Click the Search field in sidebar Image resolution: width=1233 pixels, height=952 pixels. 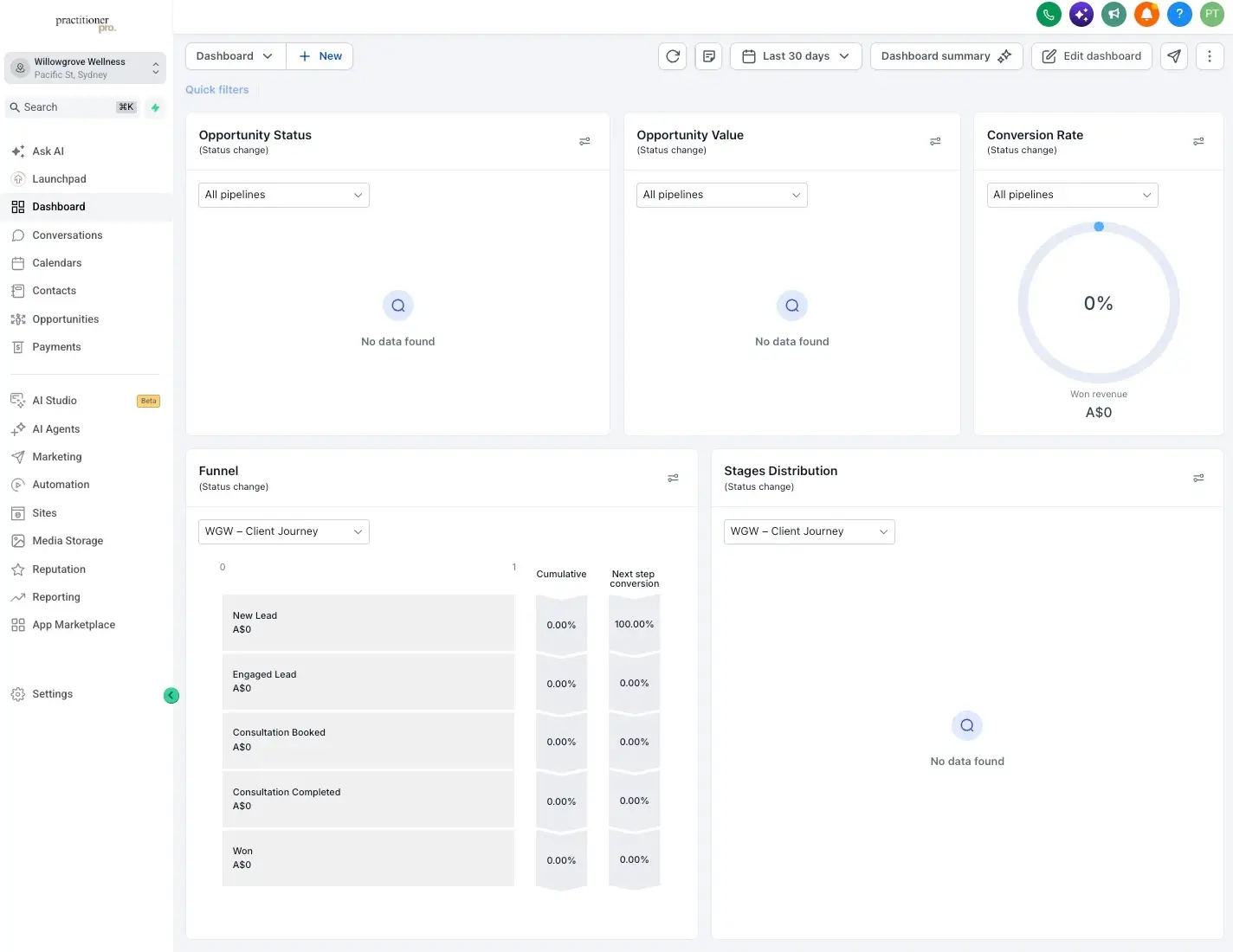(73, 107)
